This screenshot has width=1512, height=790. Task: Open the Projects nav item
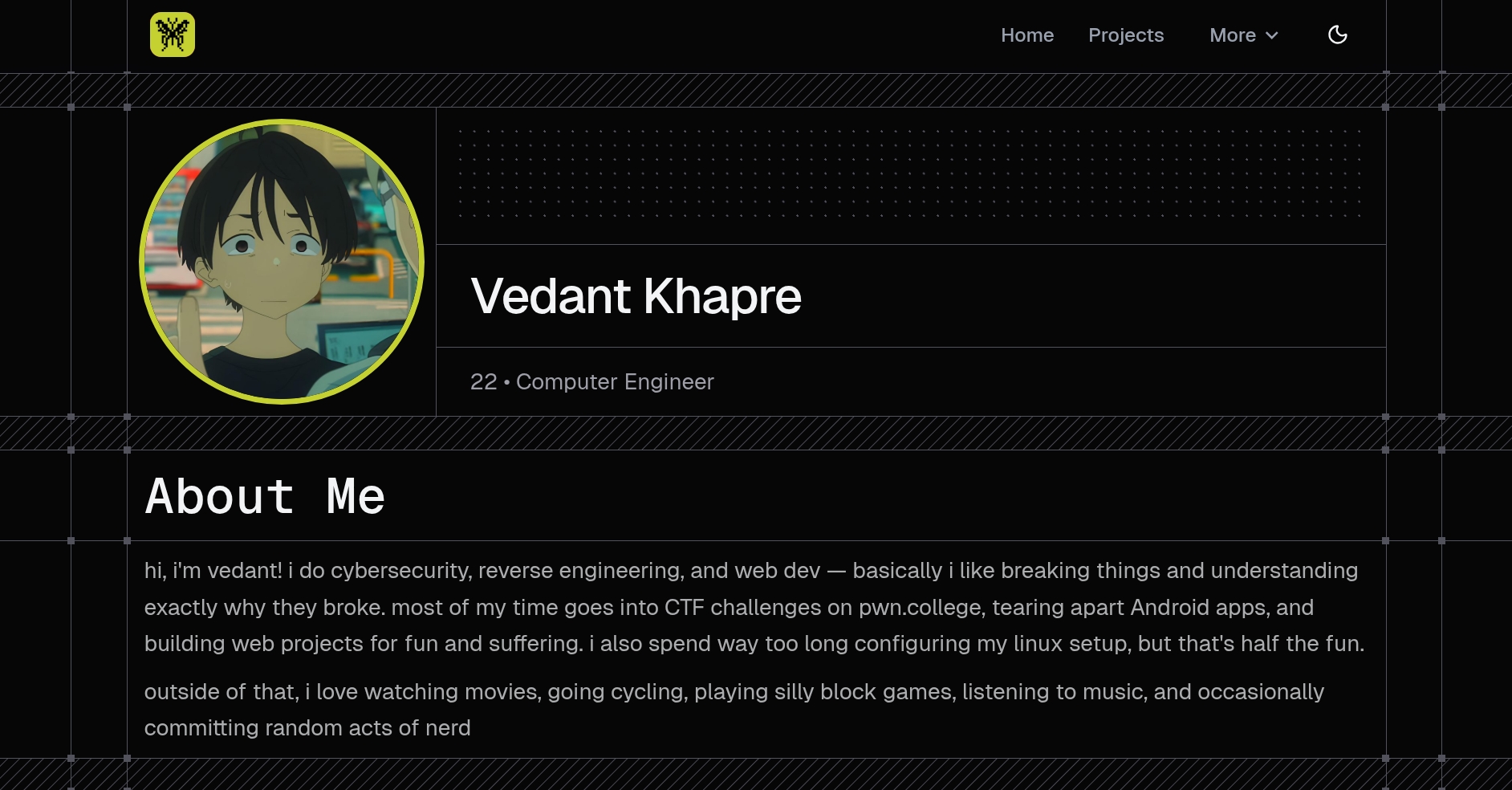(x=1125, y=35)
